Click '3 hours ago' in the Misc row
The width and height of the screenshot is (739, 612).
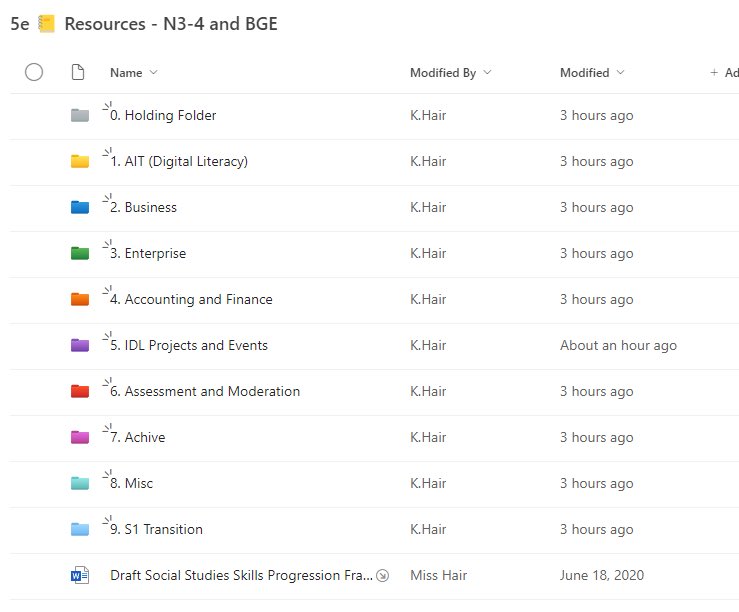click(597, 483)
